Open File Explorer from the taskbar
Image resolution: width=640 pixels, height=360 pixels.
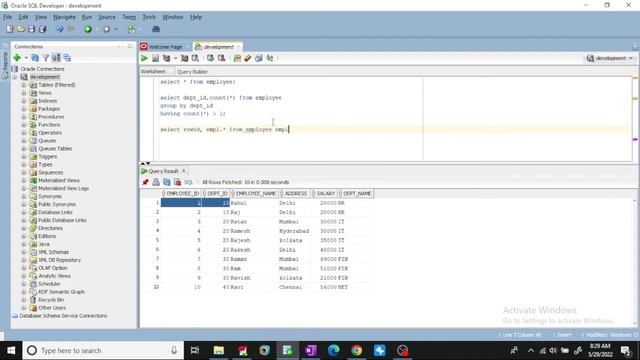click(x=218, y=350)
